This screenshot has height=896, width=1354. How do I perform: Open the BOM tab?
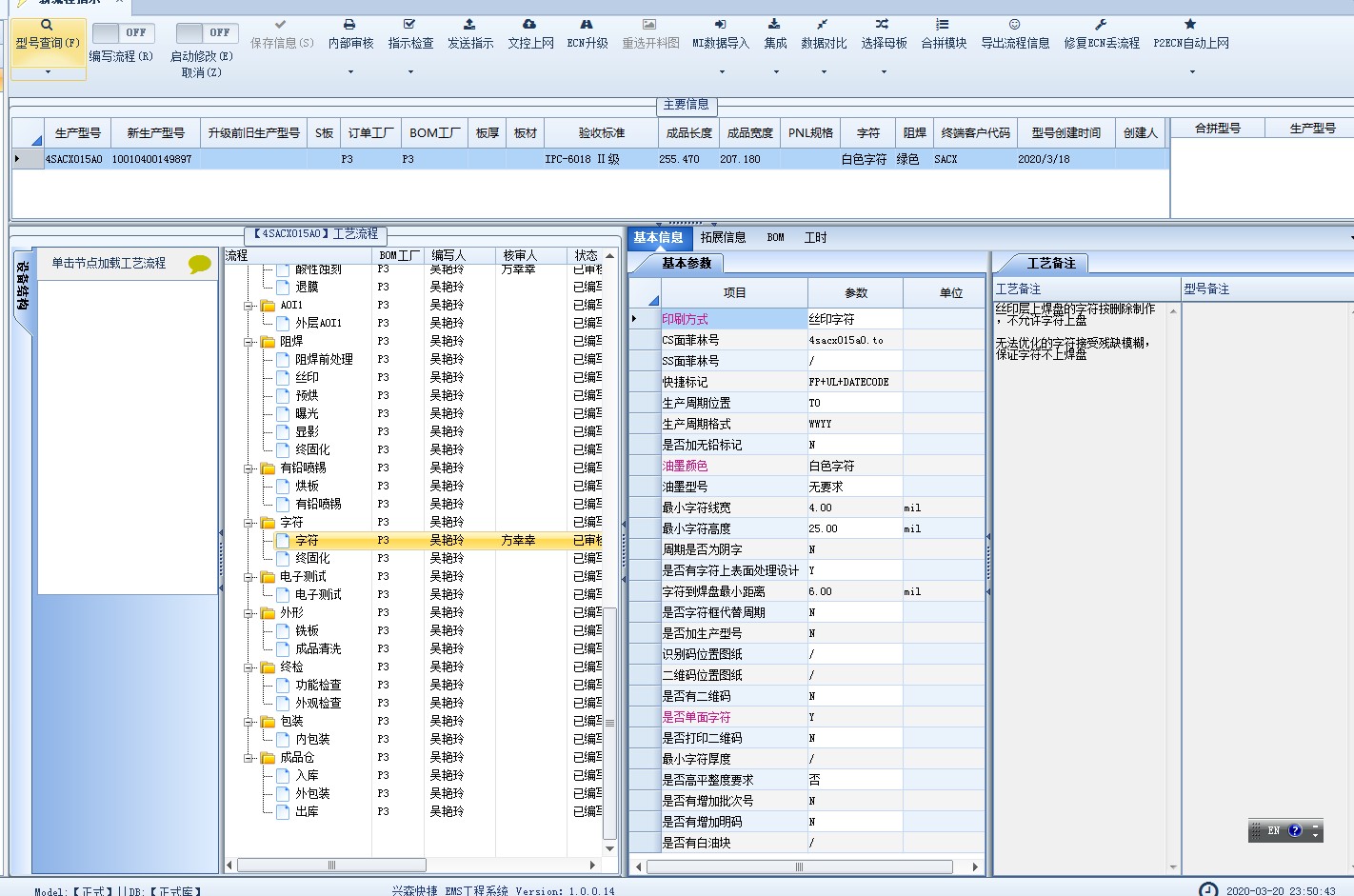(x=775, y=238)
